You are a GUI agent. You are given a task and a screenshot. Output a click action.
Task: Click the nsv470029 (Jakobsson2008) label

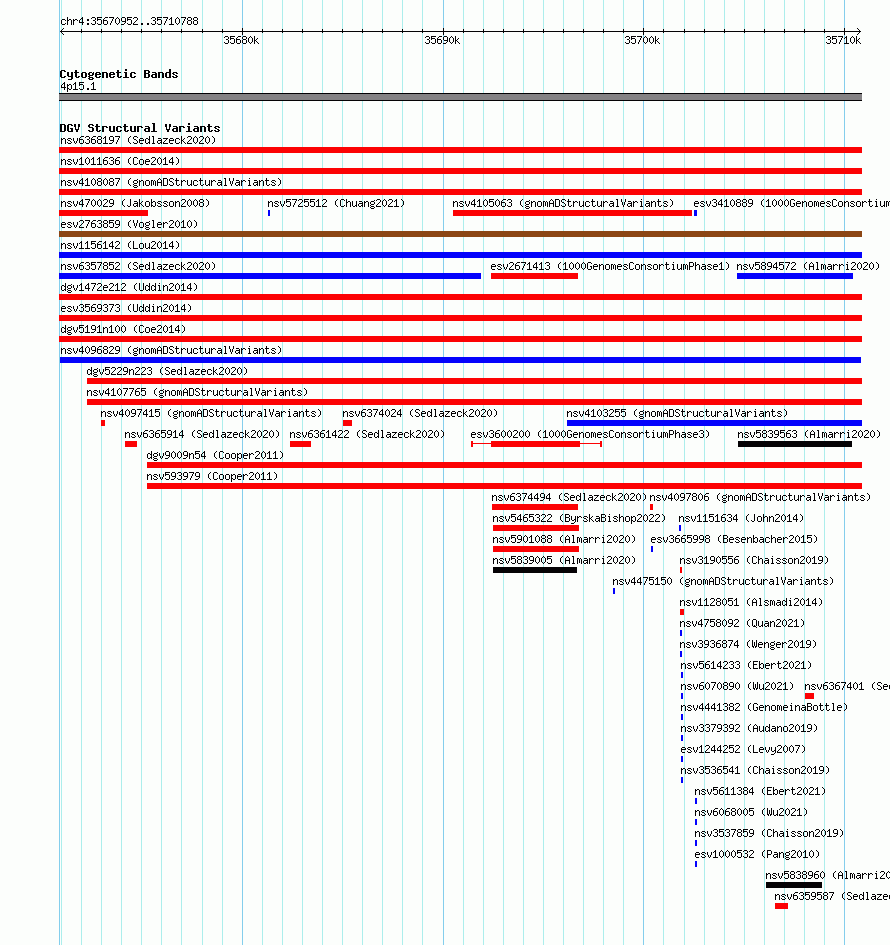tap(135, 203)
